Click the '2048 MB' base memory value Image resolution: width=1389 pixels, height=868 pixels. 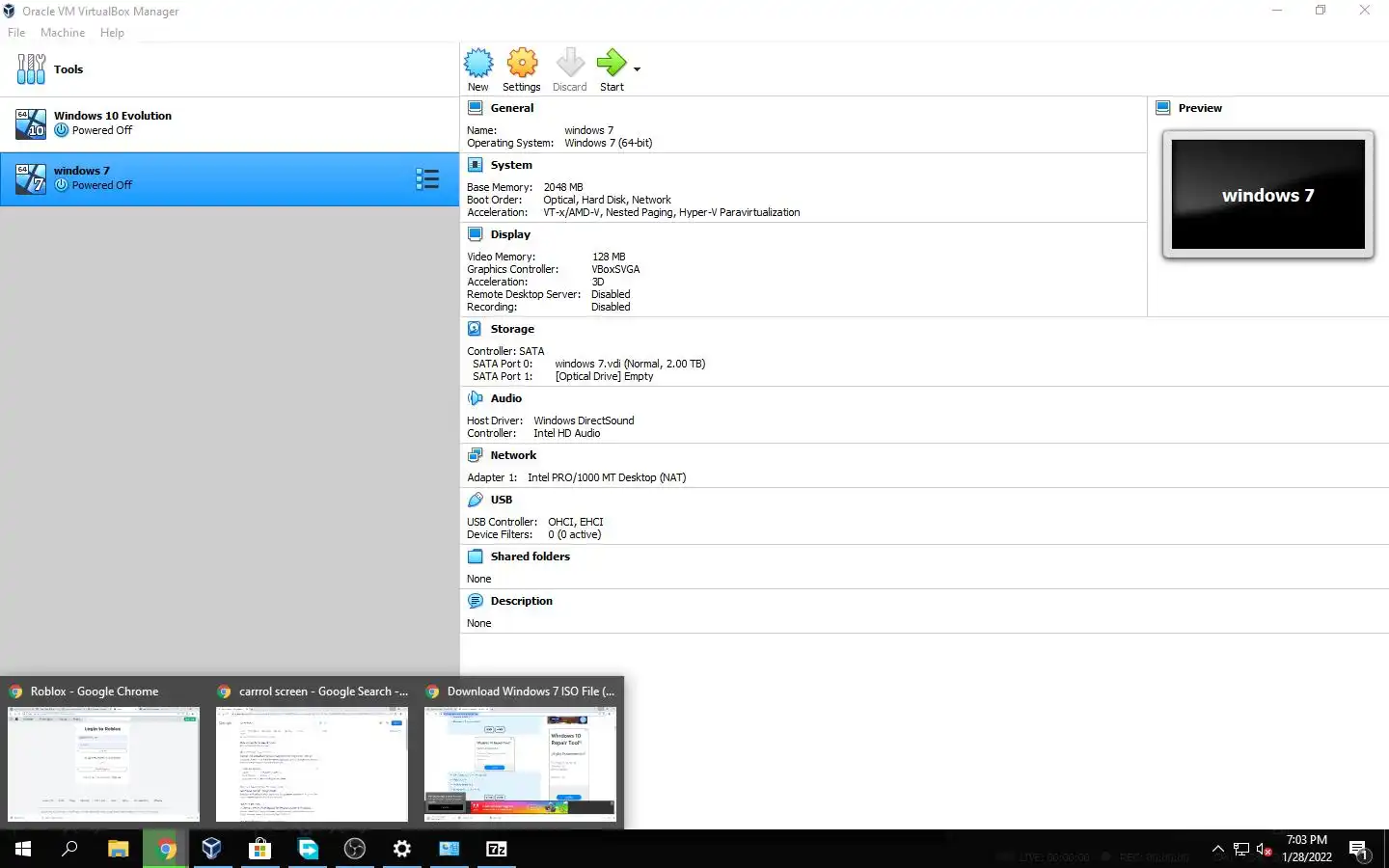(x=563, y=187)
